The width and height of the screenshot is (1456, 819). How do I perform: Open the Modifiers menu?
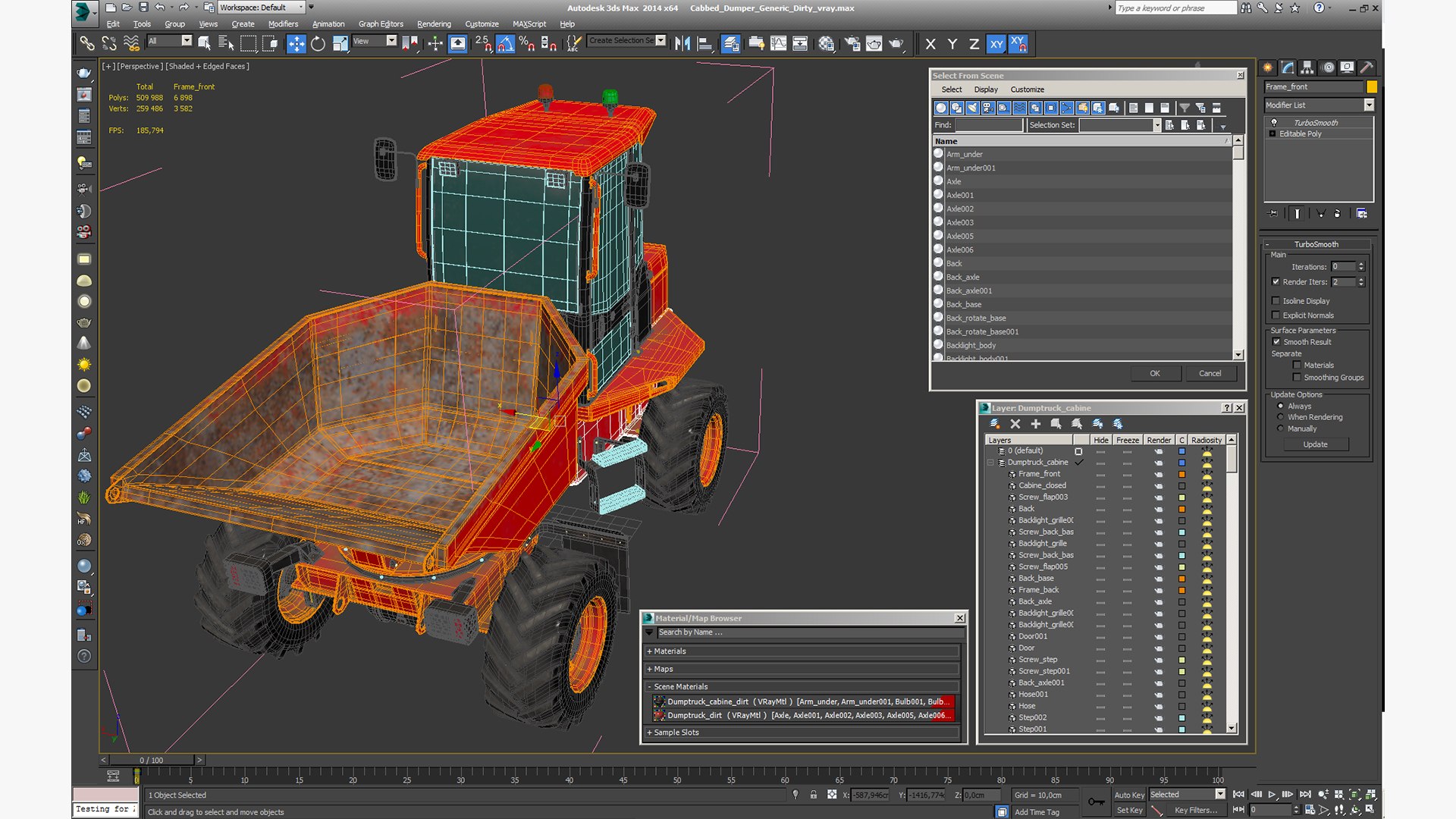[283, 24]
